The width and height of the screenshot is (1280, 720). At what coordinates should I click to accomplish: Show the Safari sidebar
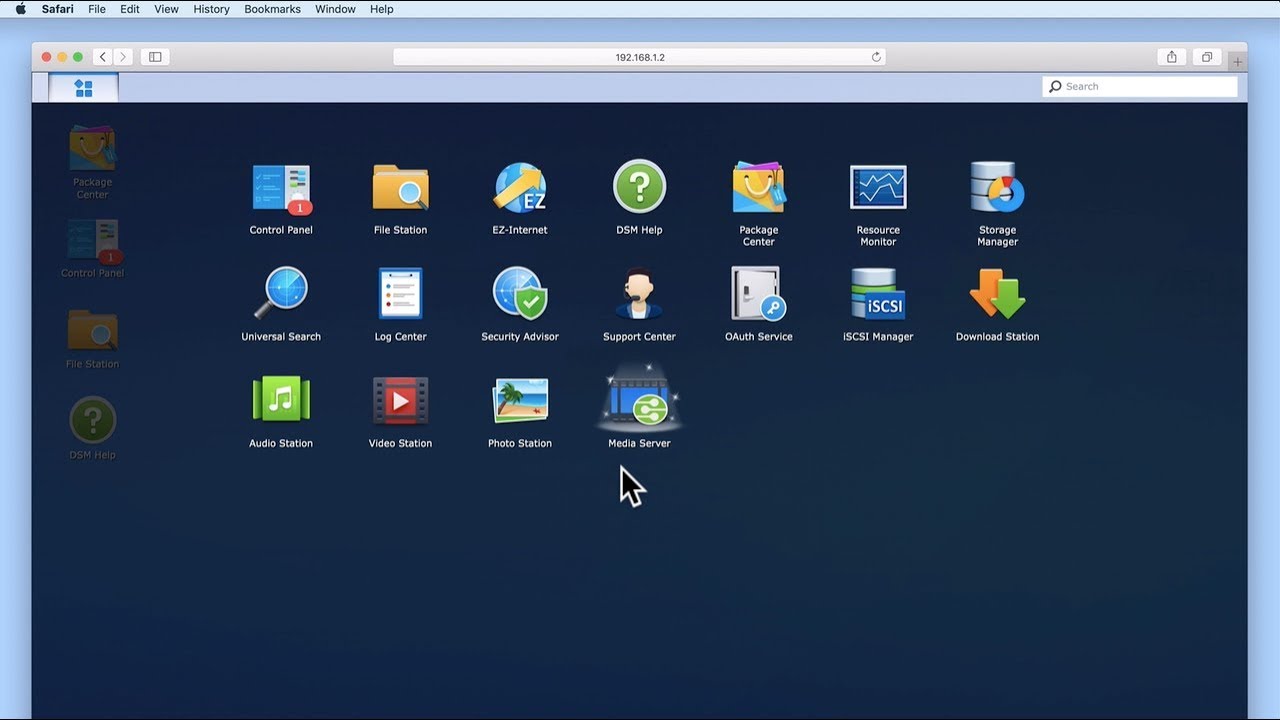pyautogui.click(x=155, y=57)
